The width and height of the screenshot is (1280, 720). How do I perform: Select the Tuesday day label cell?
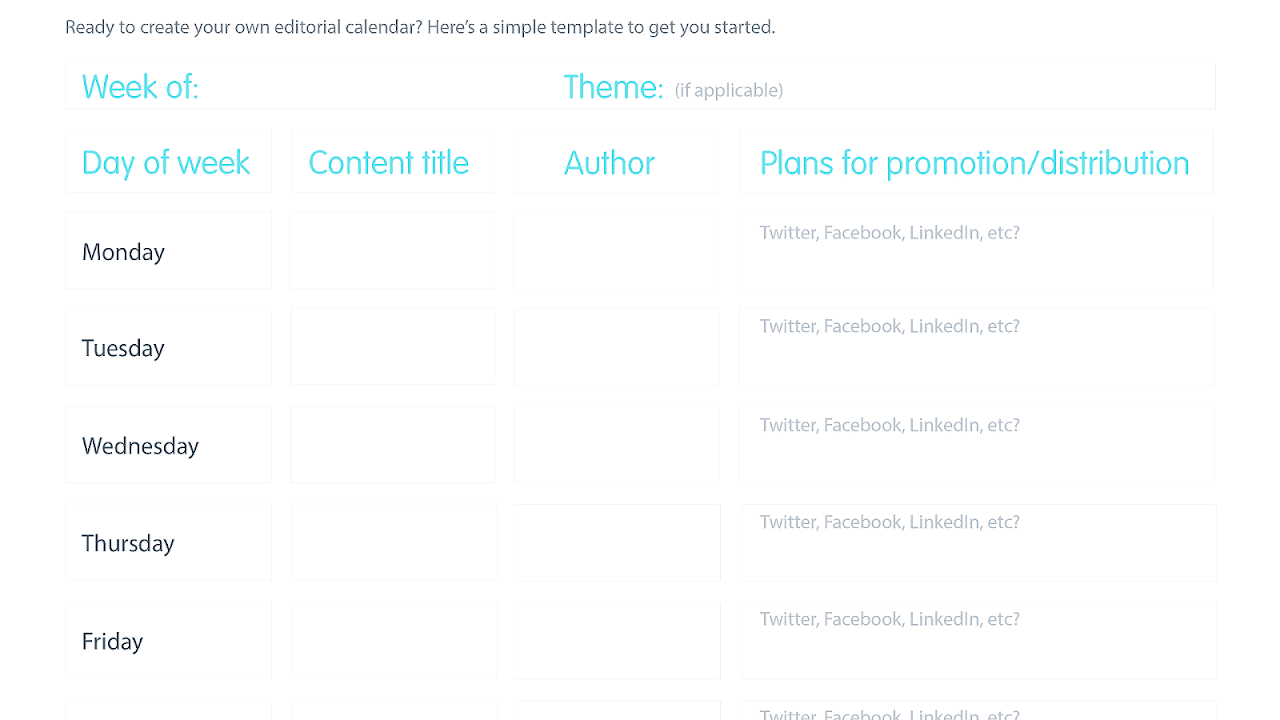coord(168,347)
